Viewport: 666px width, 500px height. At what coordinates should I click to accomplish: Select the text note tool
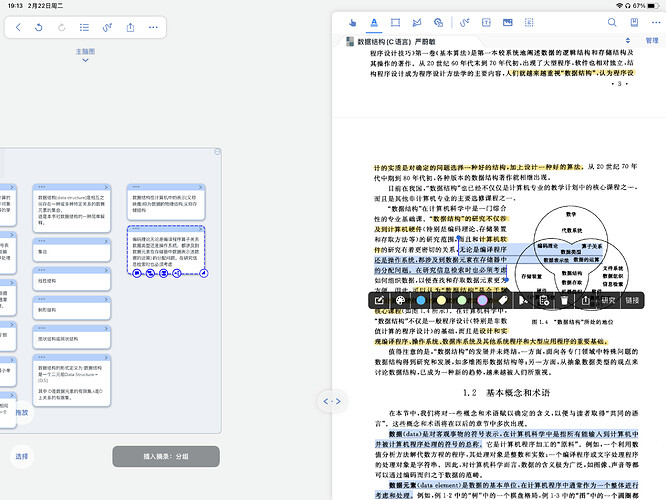click(x=486, y=23)
